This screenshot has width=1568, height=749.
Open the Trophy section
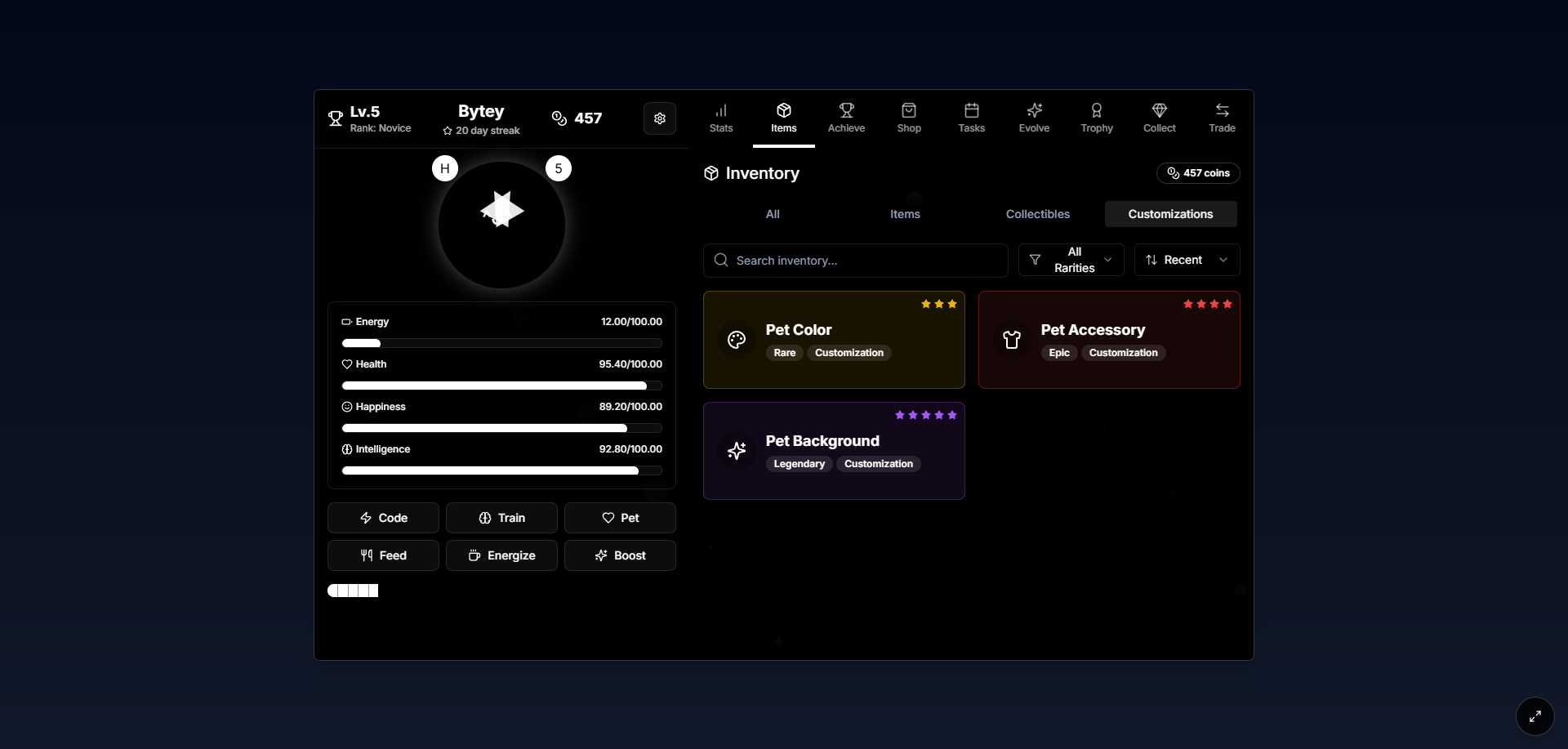click(1096, 118)
